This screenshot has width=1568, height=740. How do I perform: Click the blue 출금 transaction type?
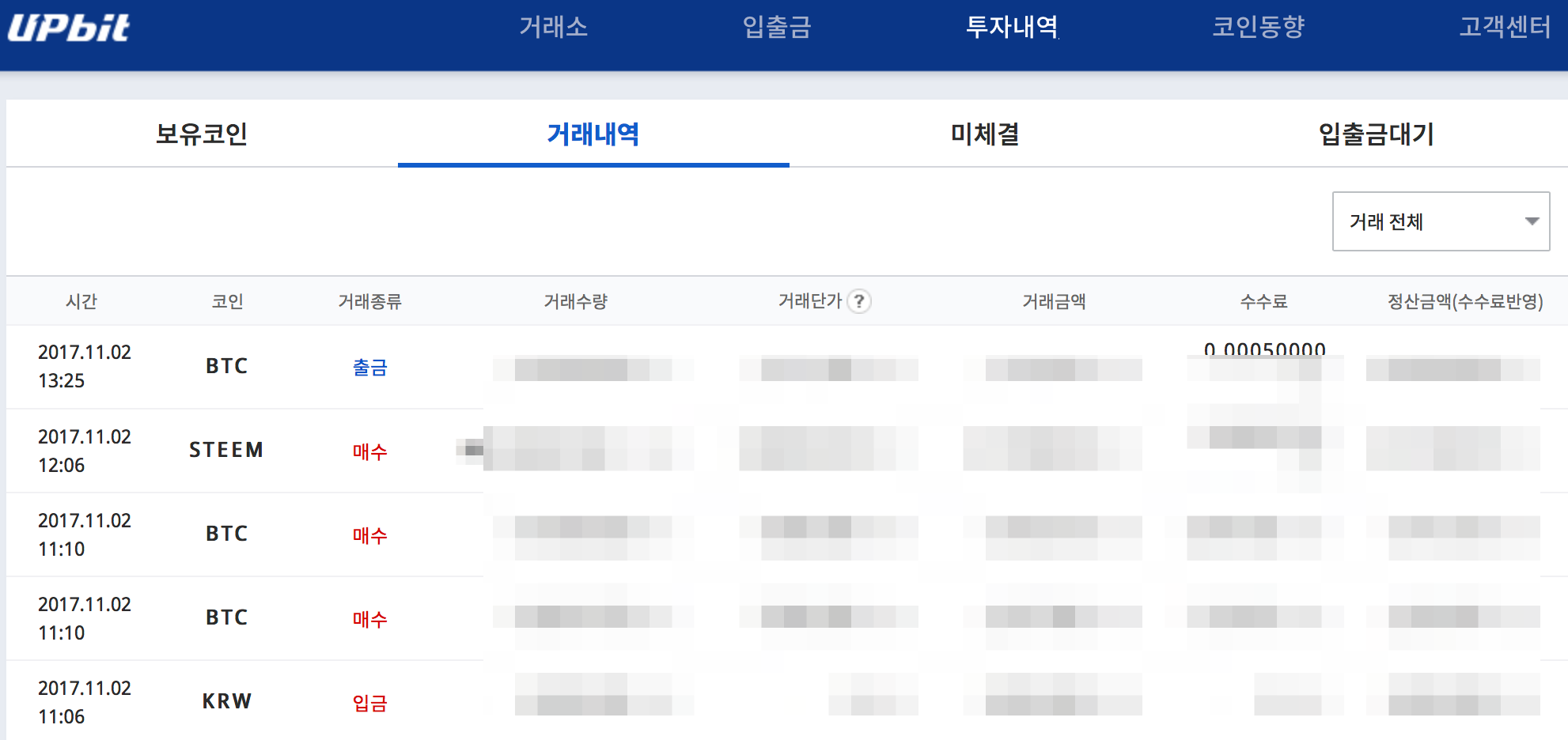click(x=370, y=368)
